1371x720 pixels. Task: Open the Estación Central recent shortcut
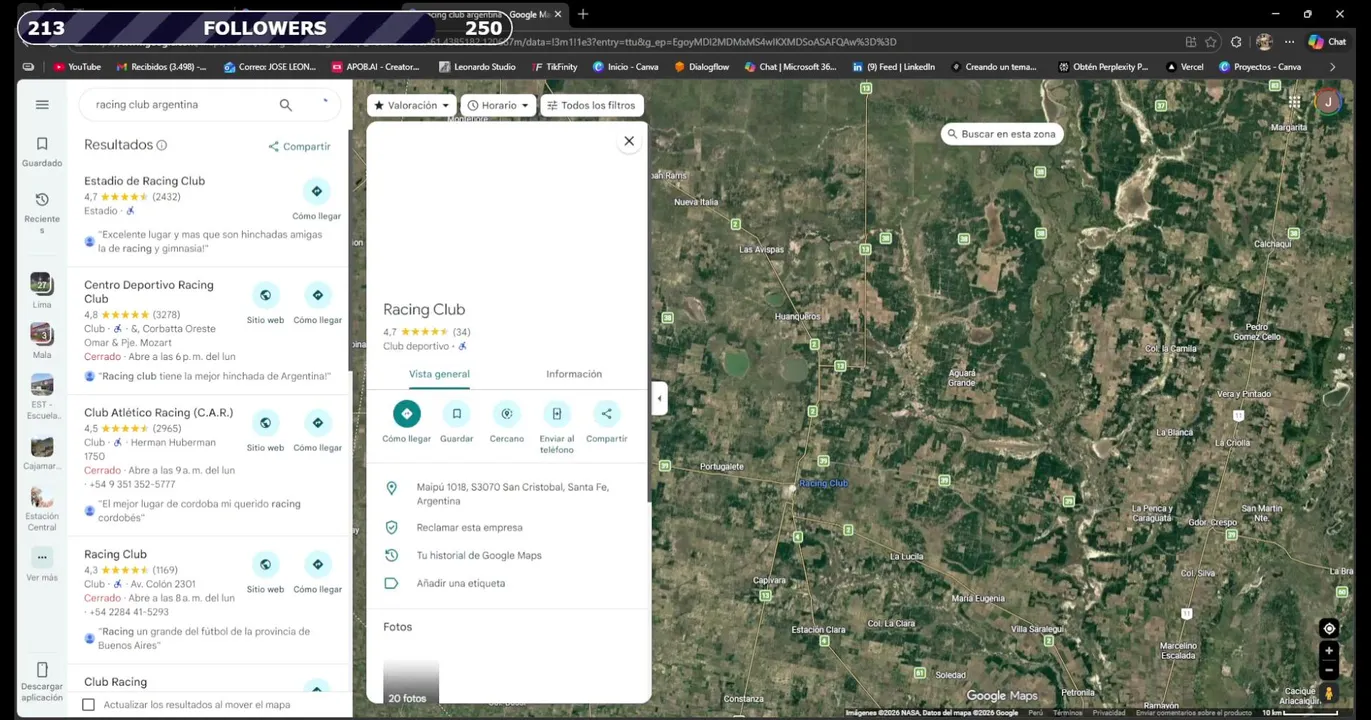click(42, 509)
